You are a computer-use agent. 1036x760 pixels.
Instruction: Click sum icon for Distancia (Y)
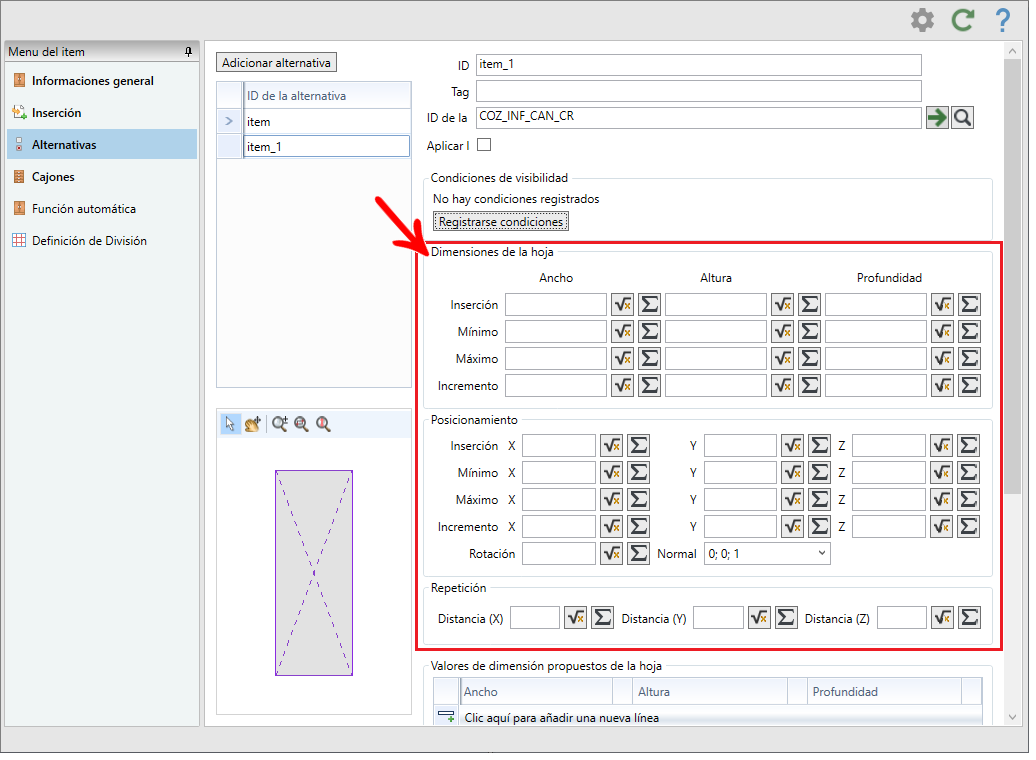point(786,618)
